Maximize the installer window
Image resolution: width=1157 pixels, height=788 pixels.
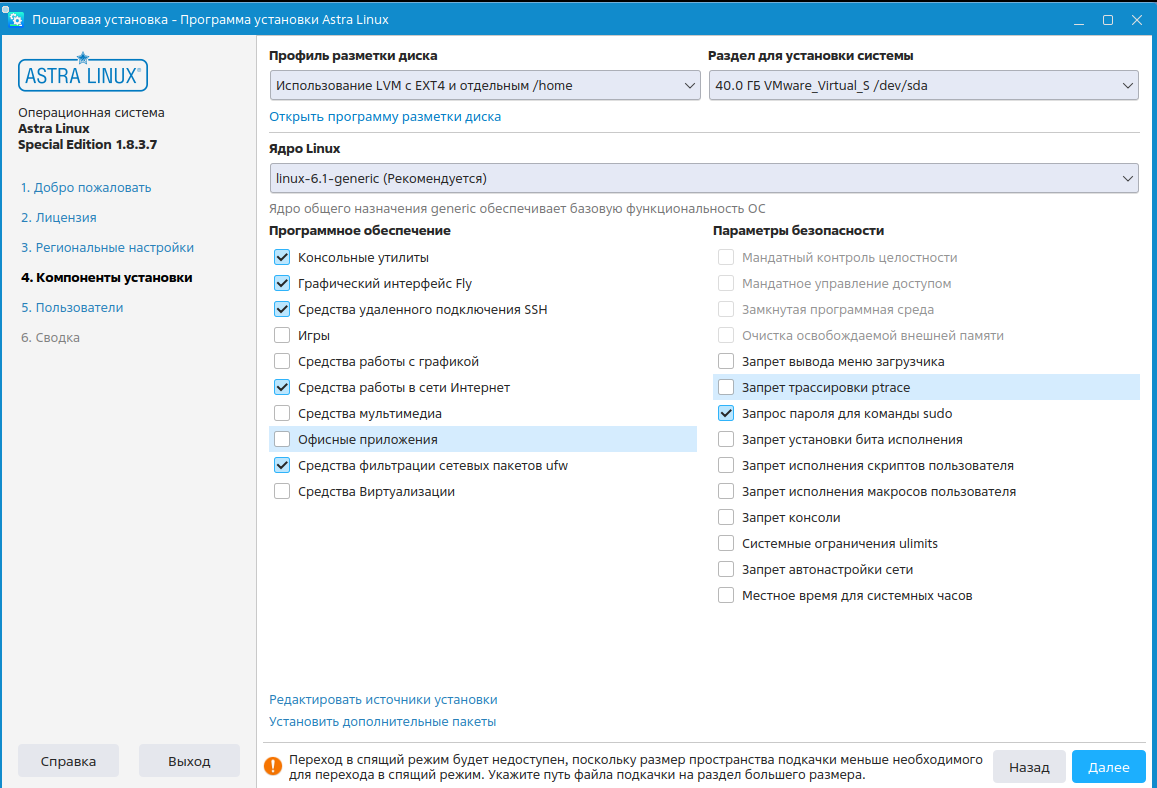1108,20
